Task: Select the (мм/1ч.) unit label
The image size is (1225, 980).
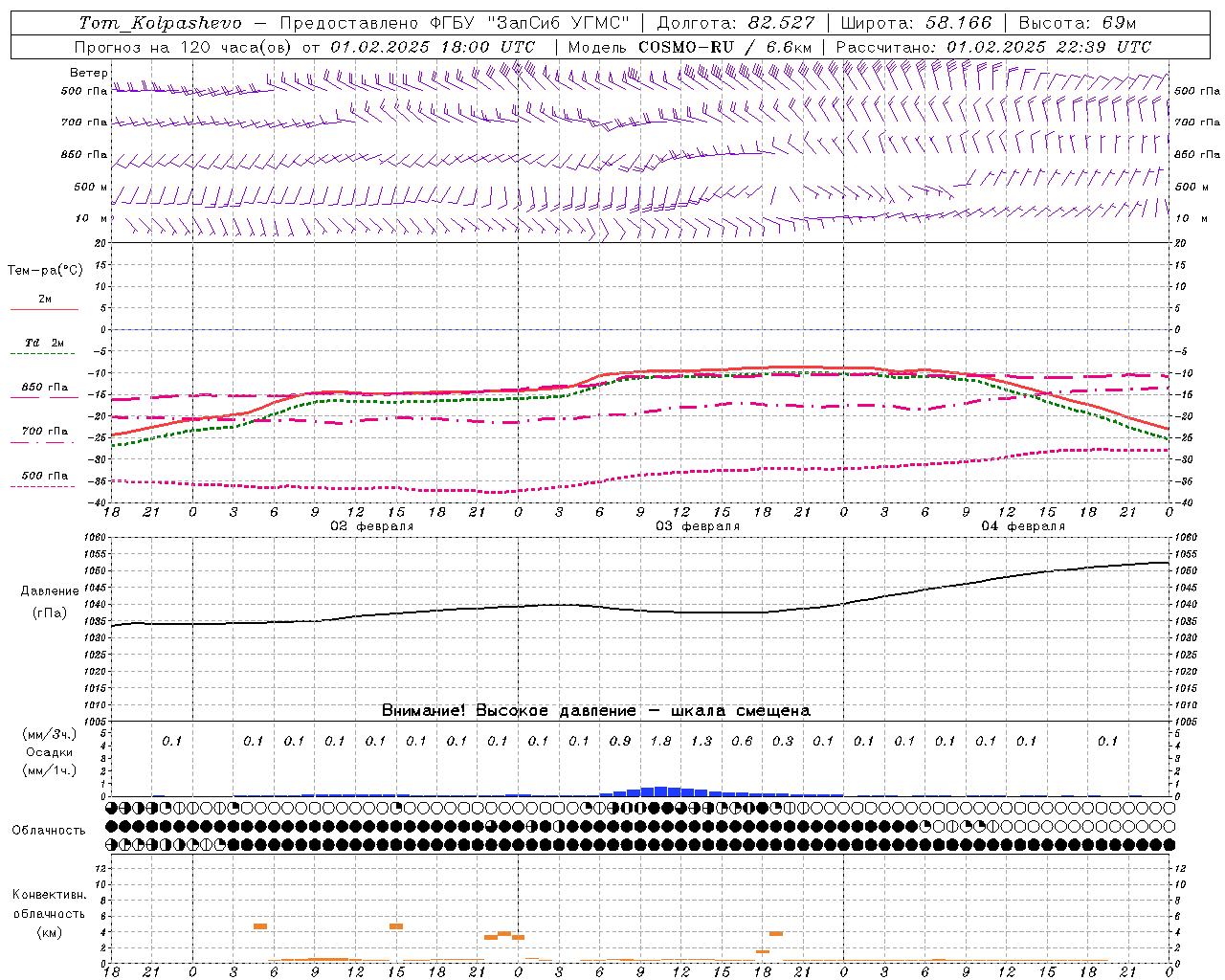Action: tap(49, 770)
